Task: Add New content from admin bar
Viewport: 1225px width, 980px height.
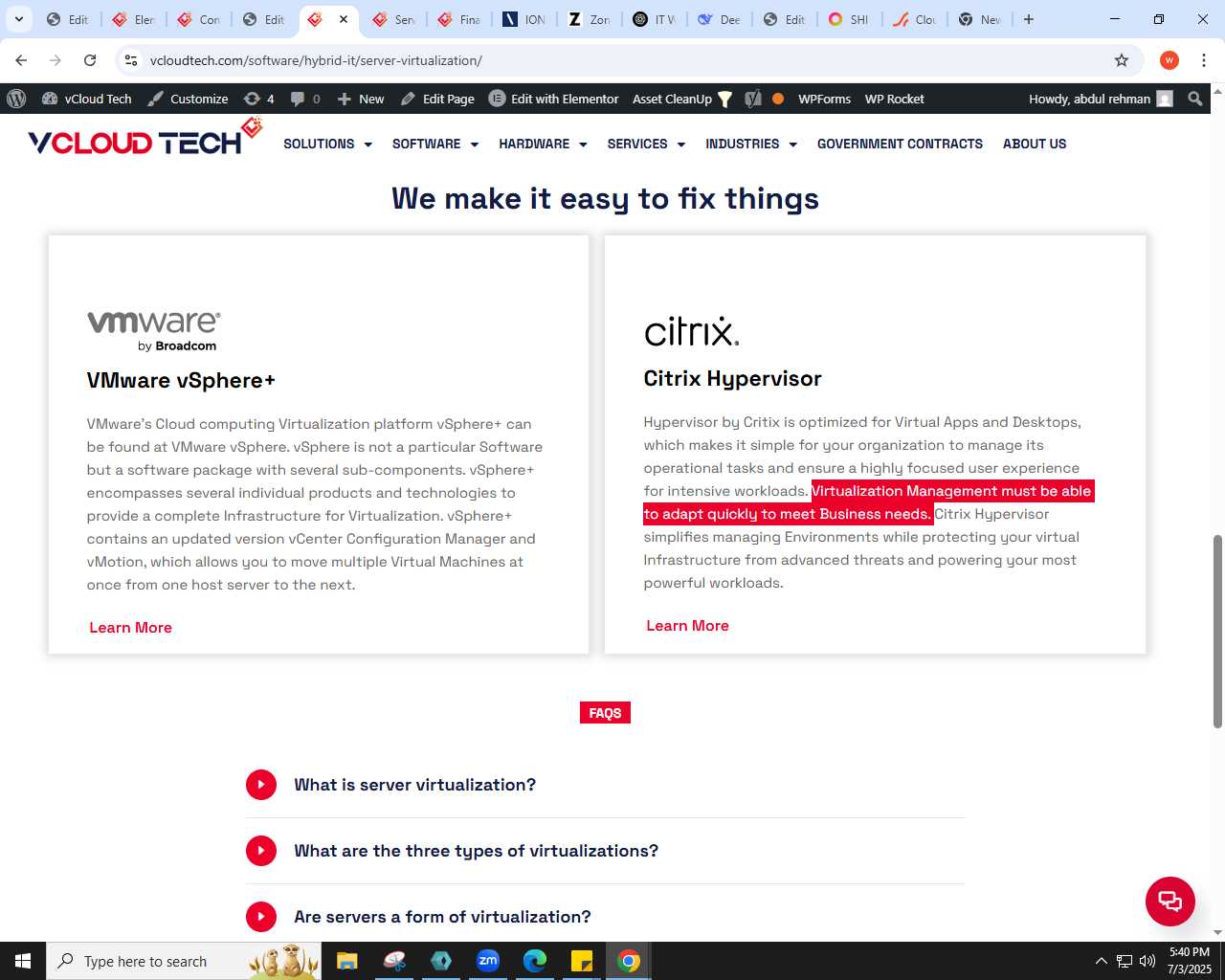Action: tap(361, 99)
